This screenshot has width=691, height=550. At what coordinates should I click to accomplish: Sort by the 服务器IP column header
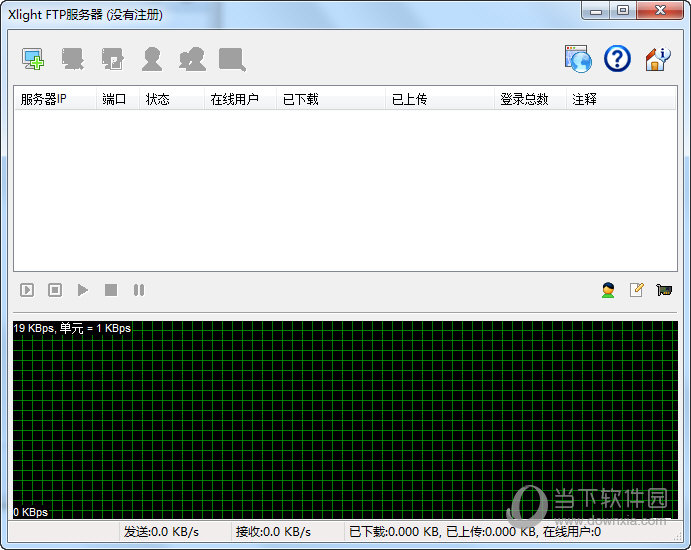tap(55, 99)
